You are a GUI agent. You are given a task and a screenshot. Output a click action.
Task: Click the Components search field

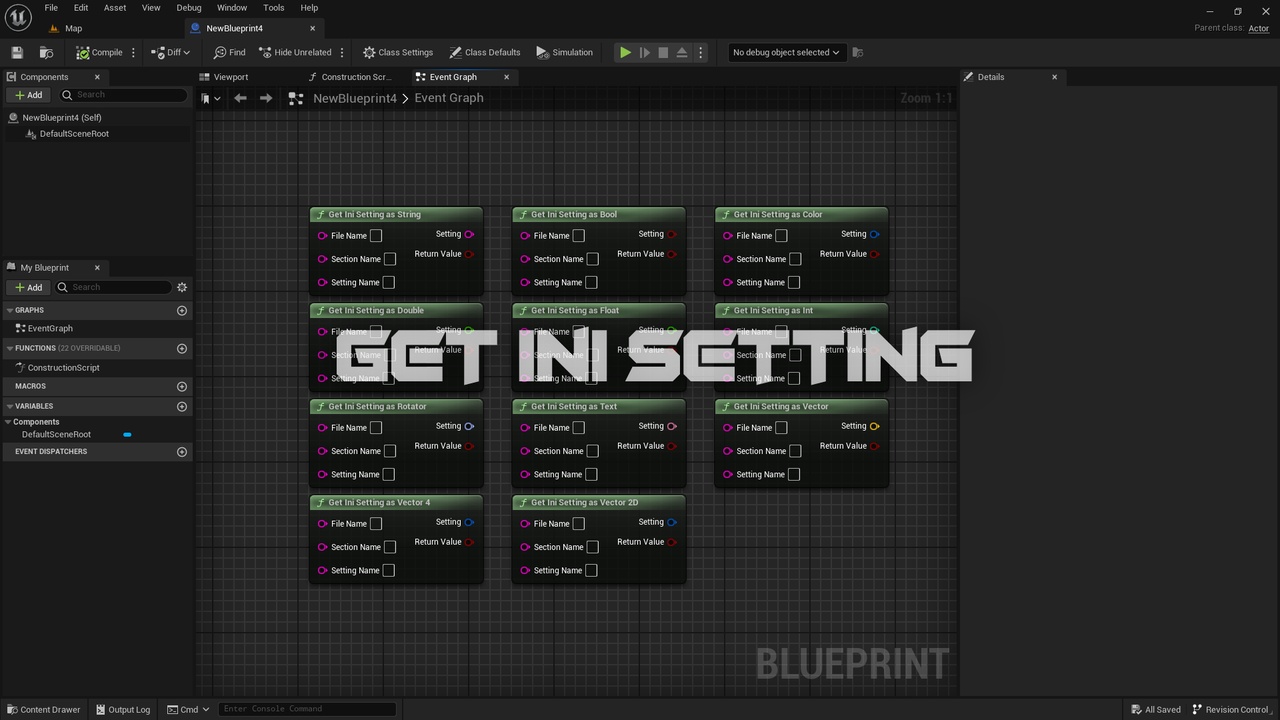(x=122, y=95)
